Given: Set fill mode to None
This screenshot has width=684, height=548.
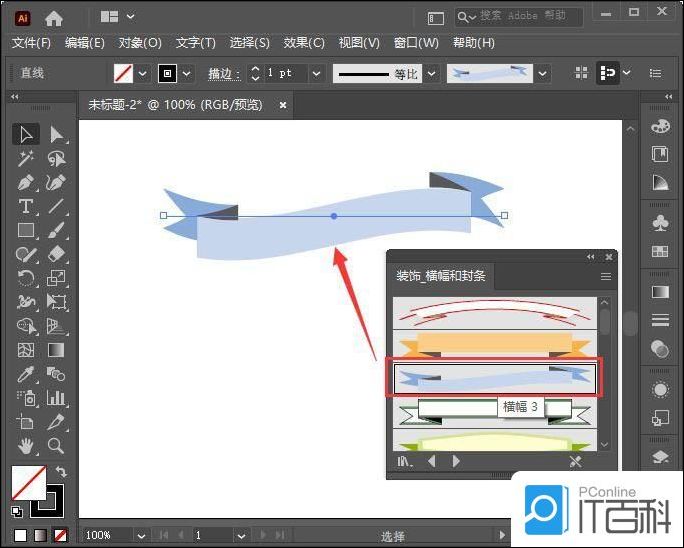Looking at the screenshot, I should (60, 535).
